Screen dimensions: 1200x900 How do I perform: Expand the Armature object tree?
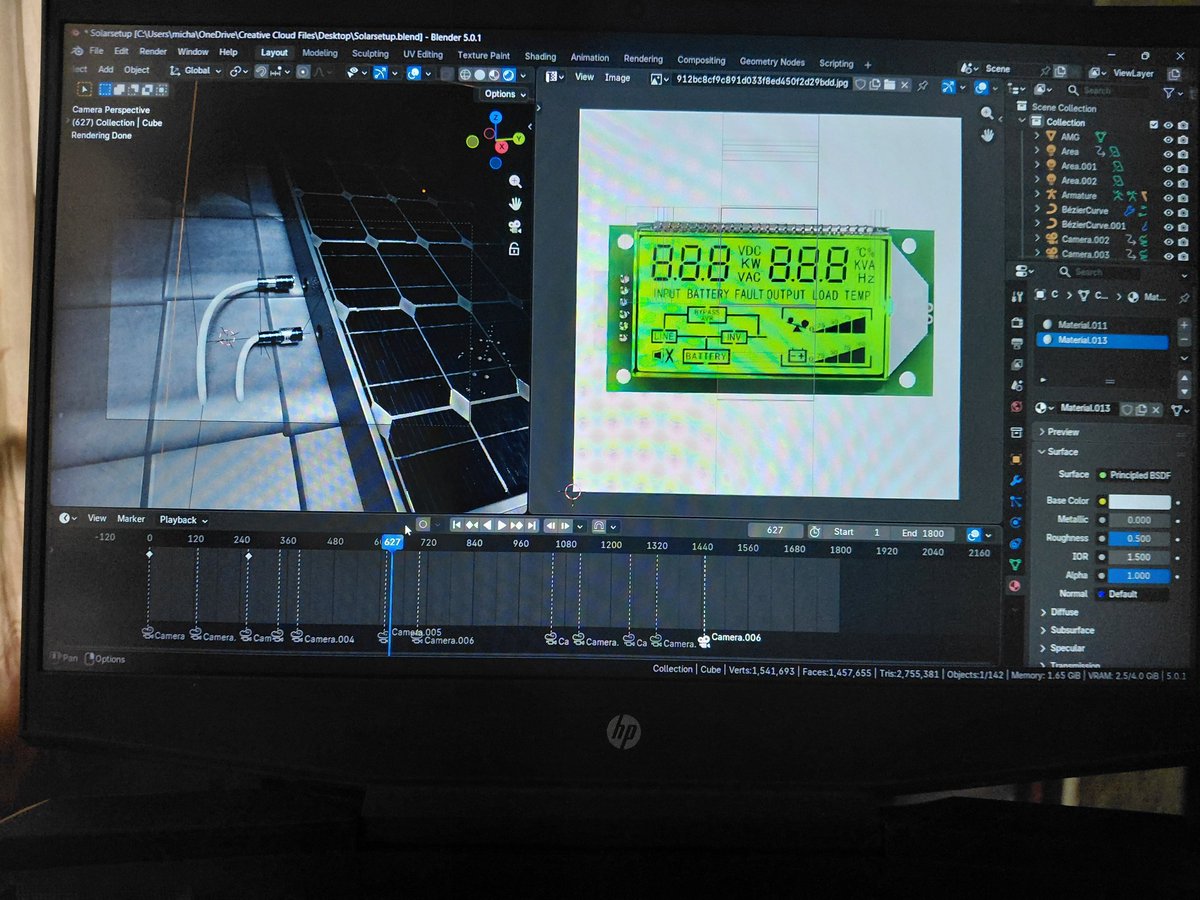pos(1037,195)
